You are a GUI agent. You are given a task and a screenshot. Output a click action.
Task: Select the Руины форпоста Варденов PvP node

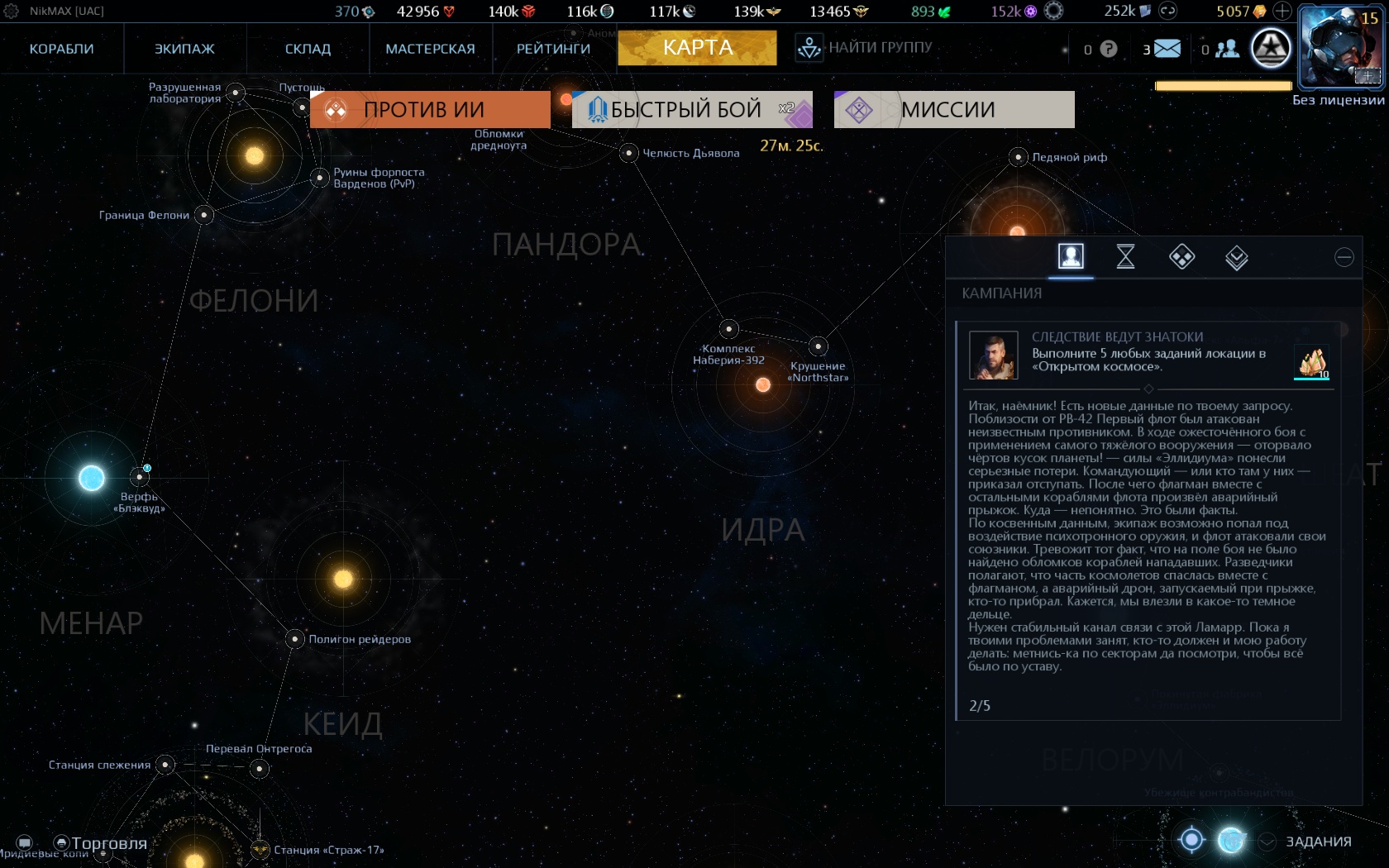(x=320, y=177)
